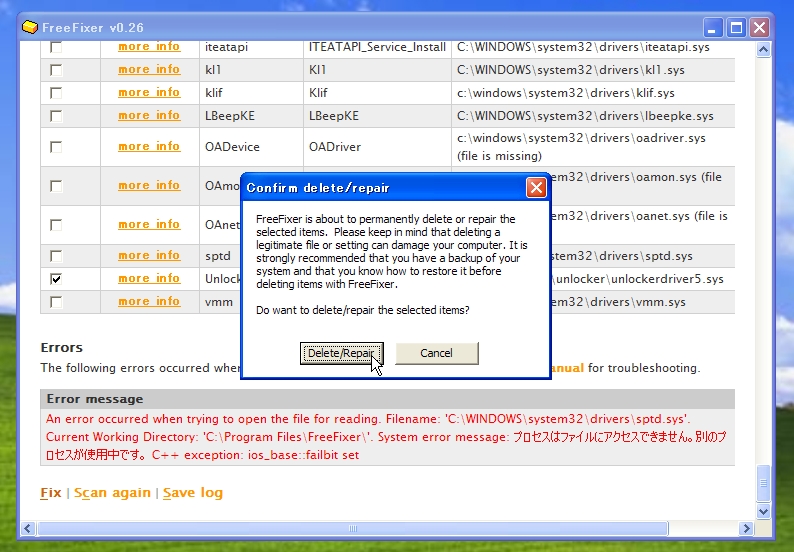The width and height of the screenshot is (794, 552).
Task: Minimize the FreeFixer window
Action: pyautogui.click(x=712, y=28)
